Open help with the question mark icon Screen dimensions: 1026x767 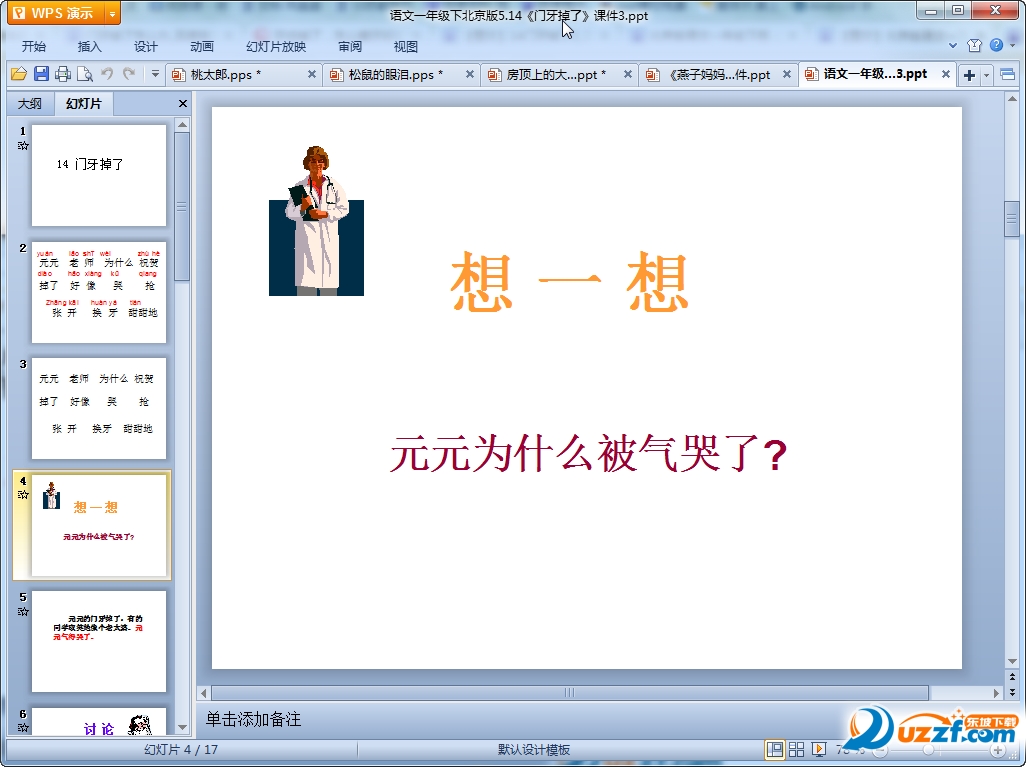coord(996,45)
